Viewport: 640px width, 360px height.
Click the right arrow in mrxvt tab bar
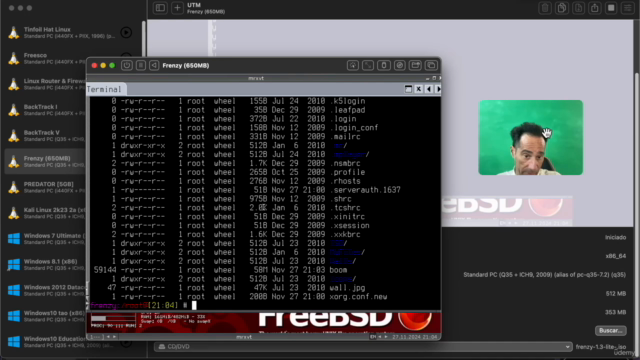pos(438,89)
